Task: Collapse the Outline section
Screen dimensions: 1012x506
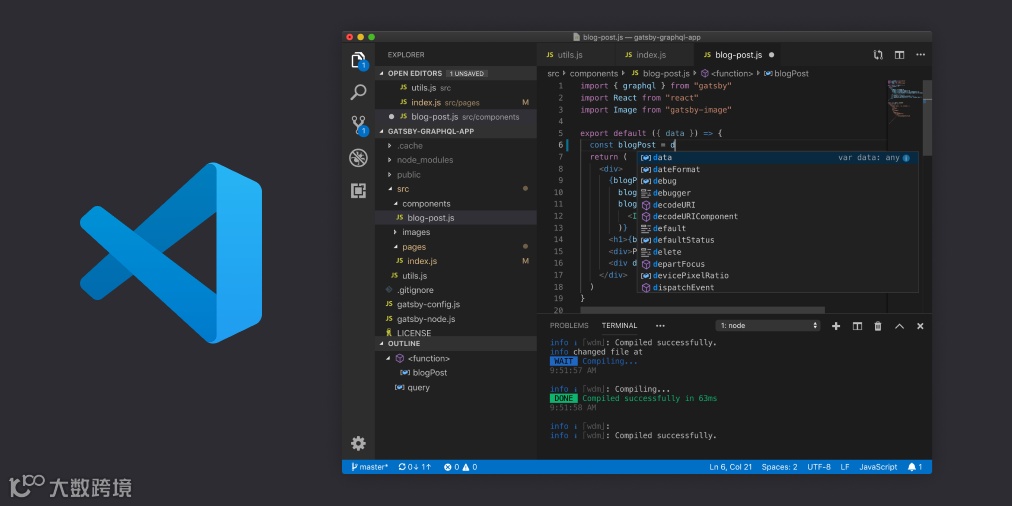Action: [x=456, y=343]
